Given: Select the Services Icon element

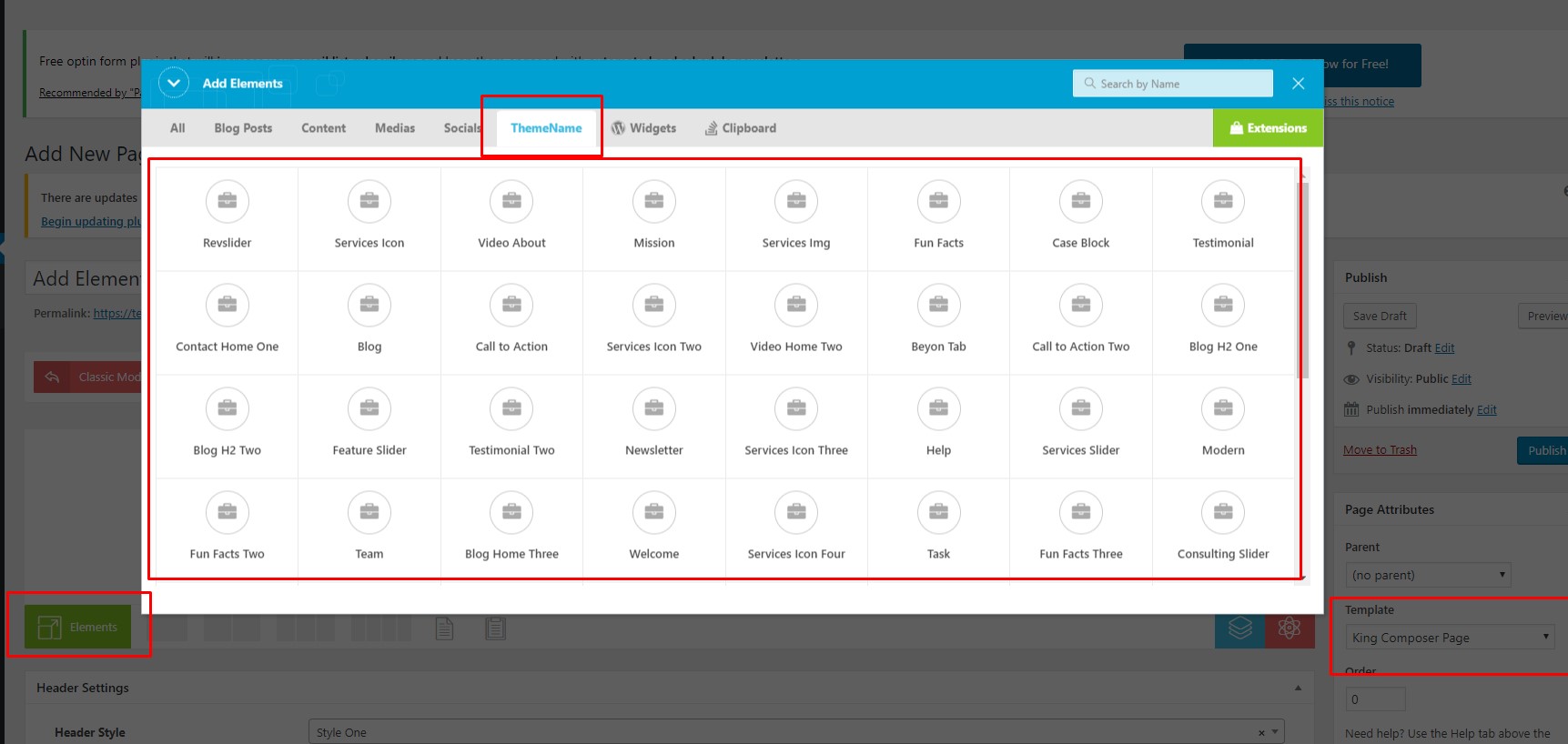Looking at the screenshot, I should tap(369, 218).
